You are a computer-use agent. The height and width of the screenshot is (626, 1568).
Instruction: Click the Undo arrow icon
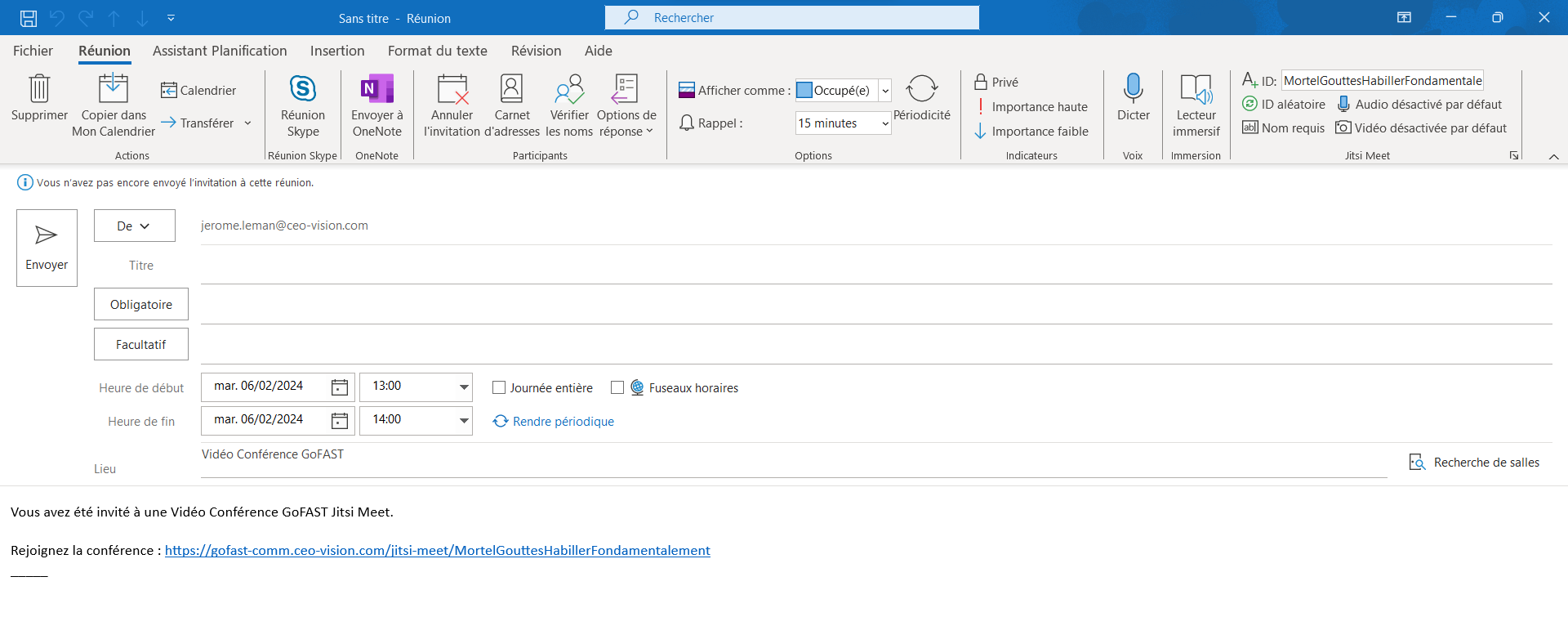click(x=57, y=18)
